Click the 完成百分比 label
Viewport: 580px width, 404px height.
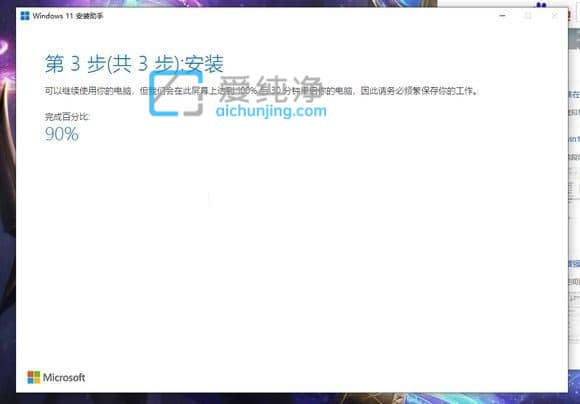click(x=67, y=117)
